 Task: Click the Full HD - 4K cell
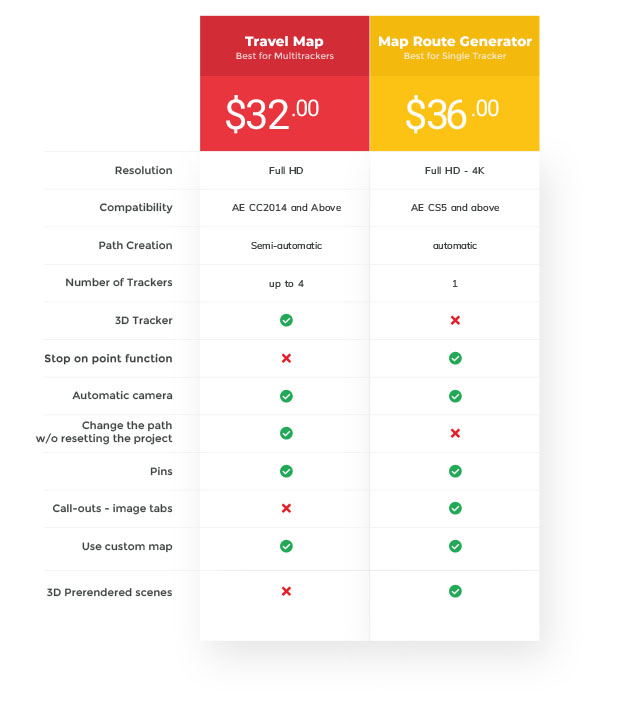[x=455, y=171]
